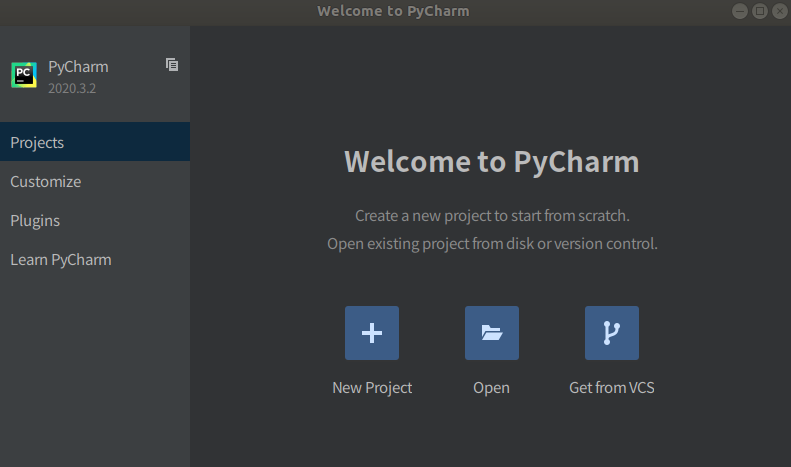Minimize the Welcome to PyCharm window
Screen dimensions: 791x467
tap(740, 11)
